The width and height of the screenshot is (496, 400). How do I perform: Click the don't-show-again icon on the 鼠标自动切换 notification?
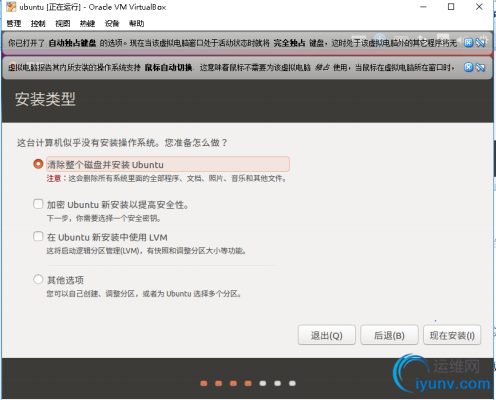click(480, 67)
